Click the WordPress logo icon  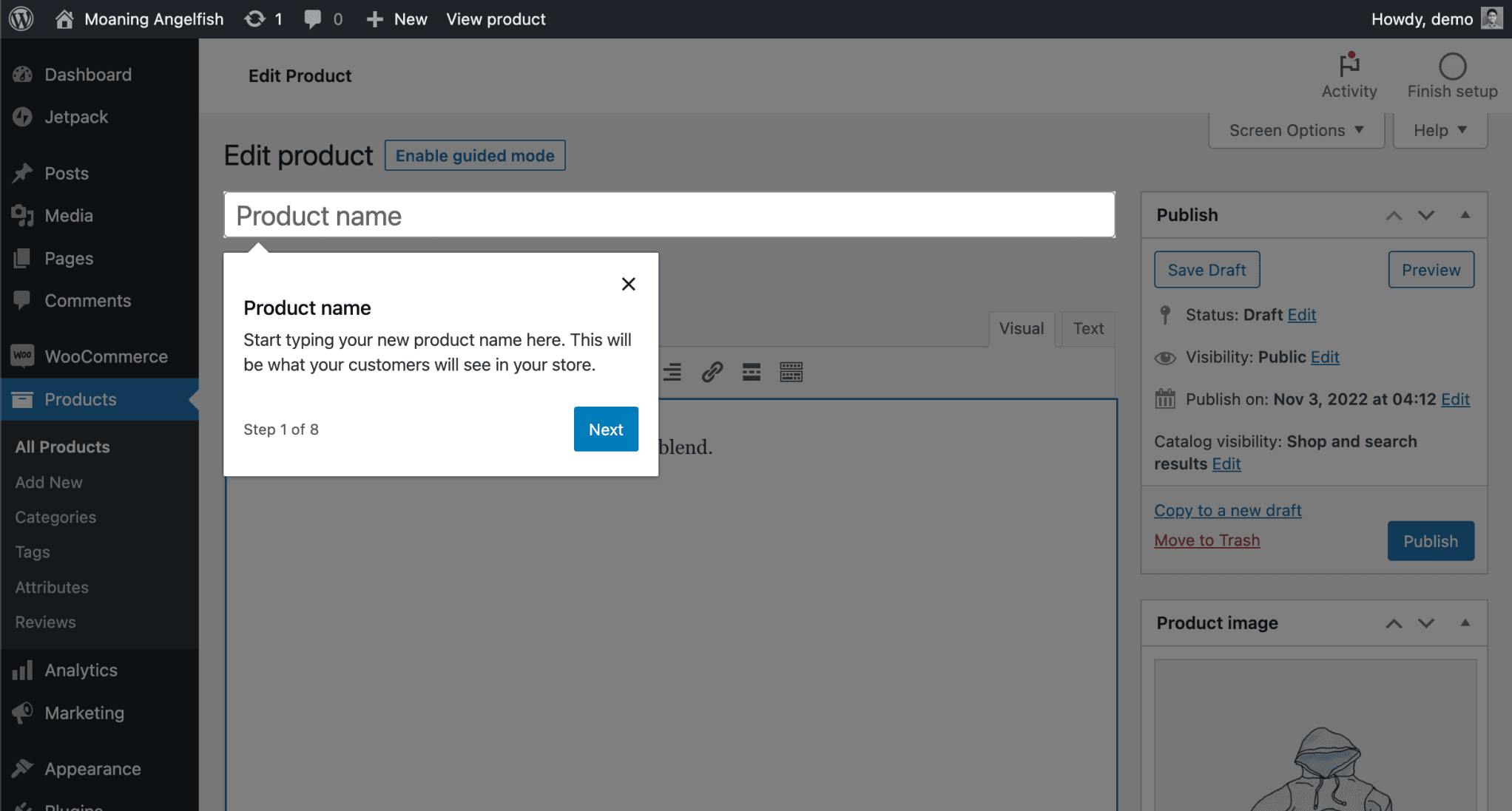click(21, 18)
